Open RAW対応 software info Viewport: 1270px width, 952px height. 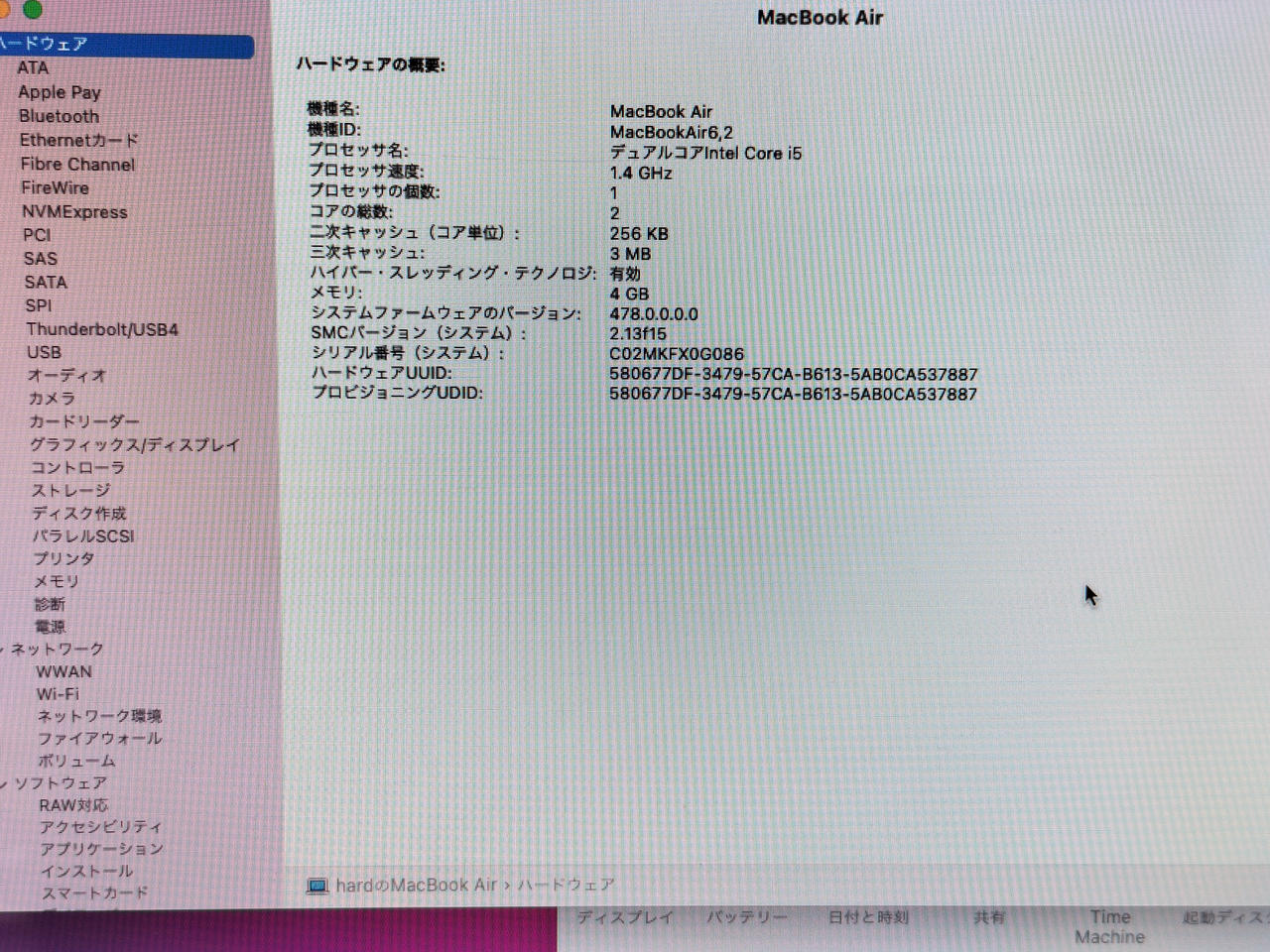[73, 805]
